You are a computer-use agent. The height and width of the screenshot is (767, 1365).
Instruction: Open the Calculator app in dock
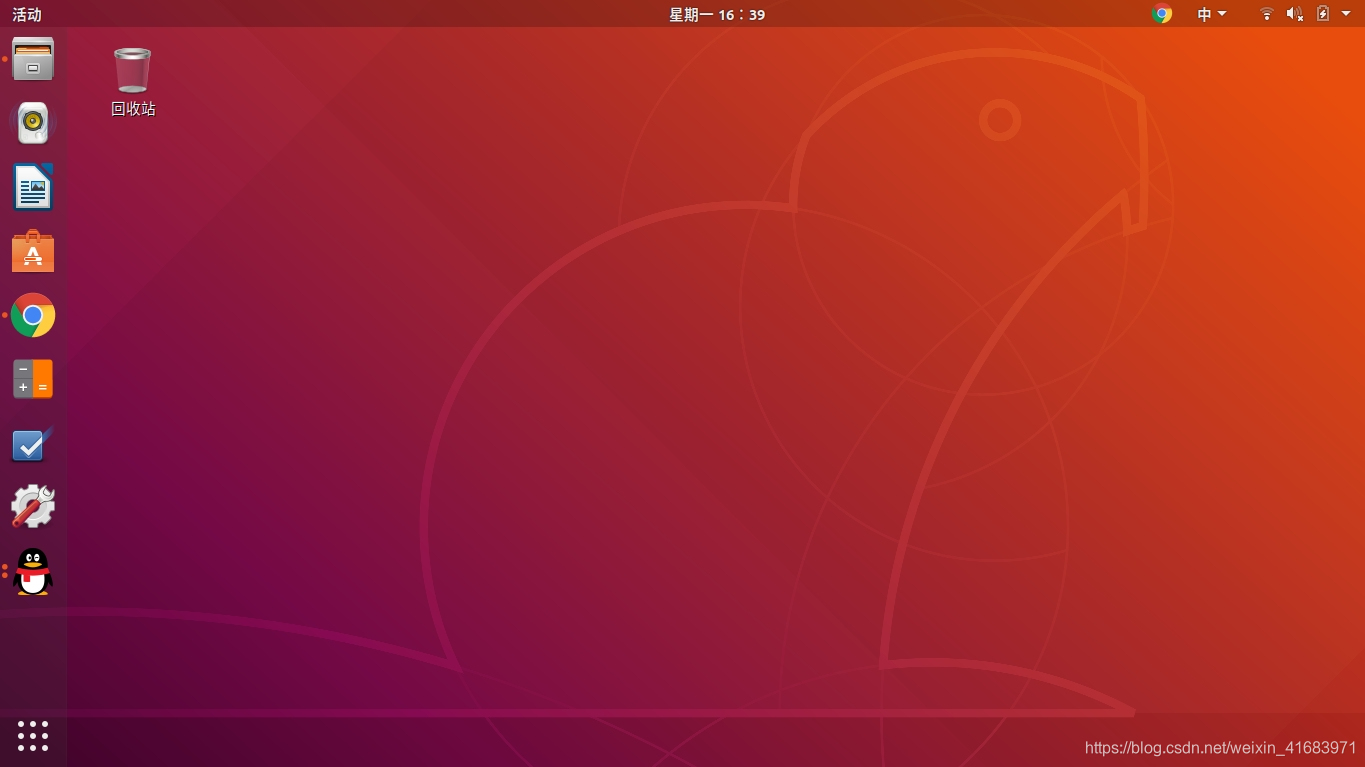33,379
